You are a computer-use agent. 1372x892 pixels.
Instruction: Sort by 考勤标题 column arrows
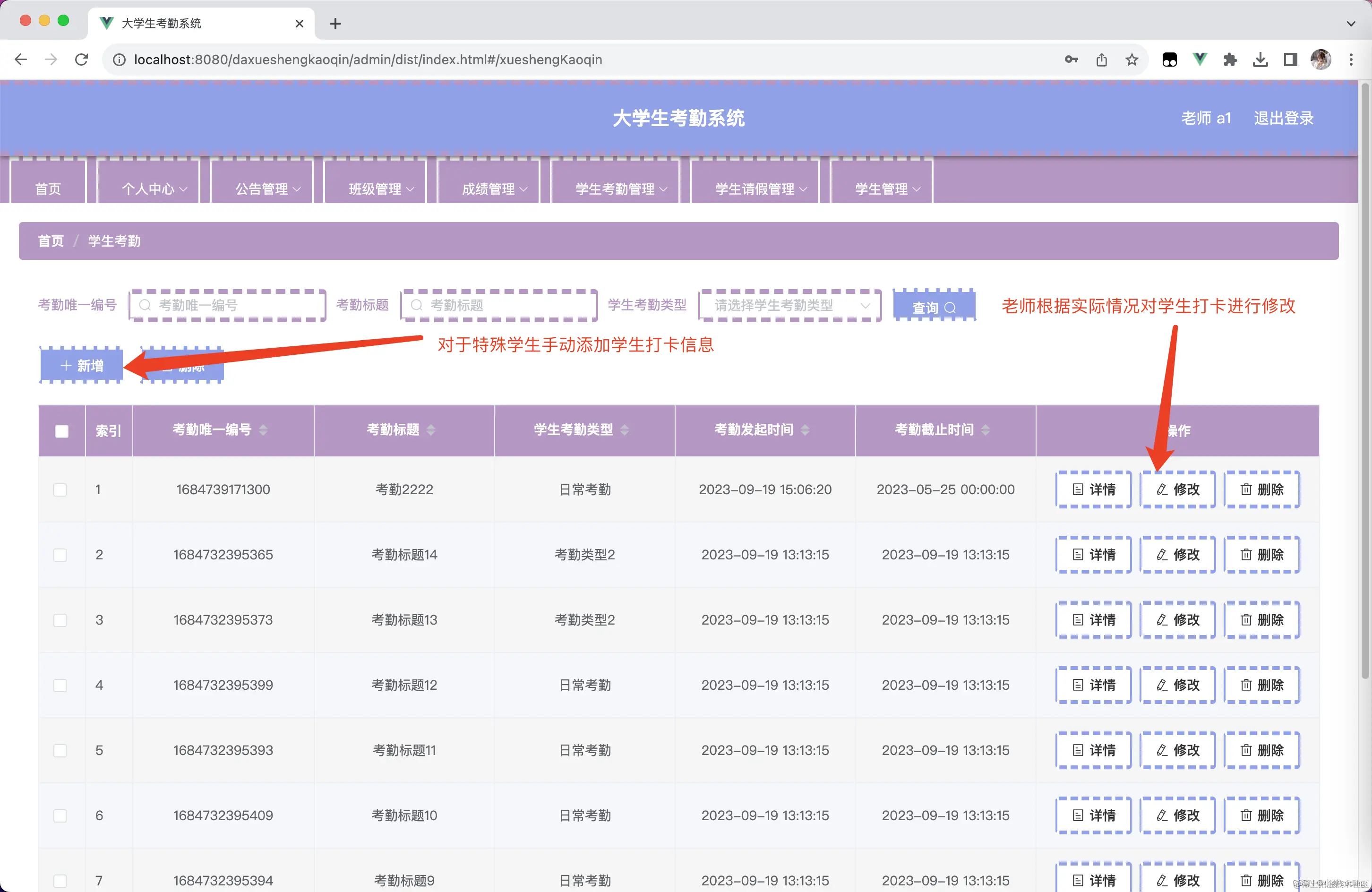click(x=430, y=429)
